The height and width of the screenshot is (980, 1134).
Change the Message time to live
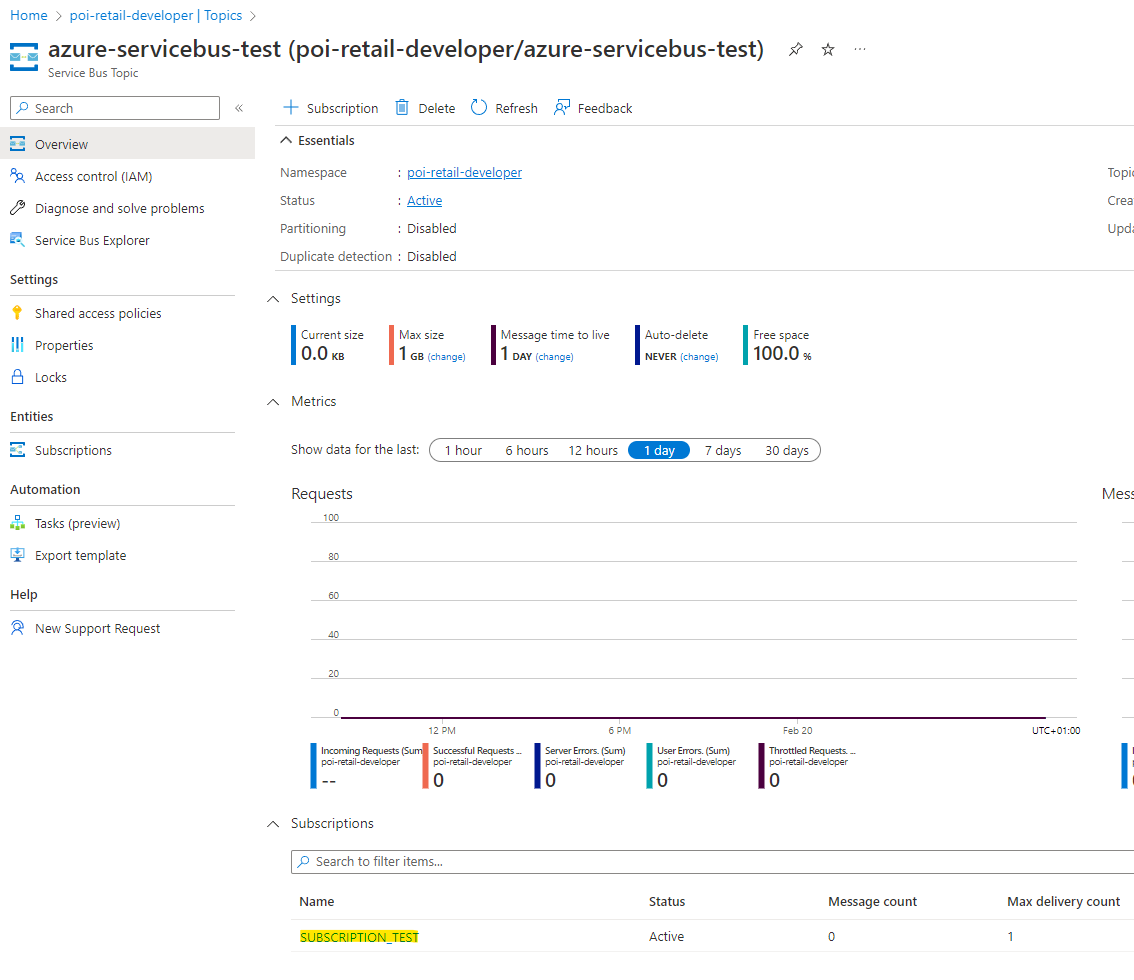point(554,357)
